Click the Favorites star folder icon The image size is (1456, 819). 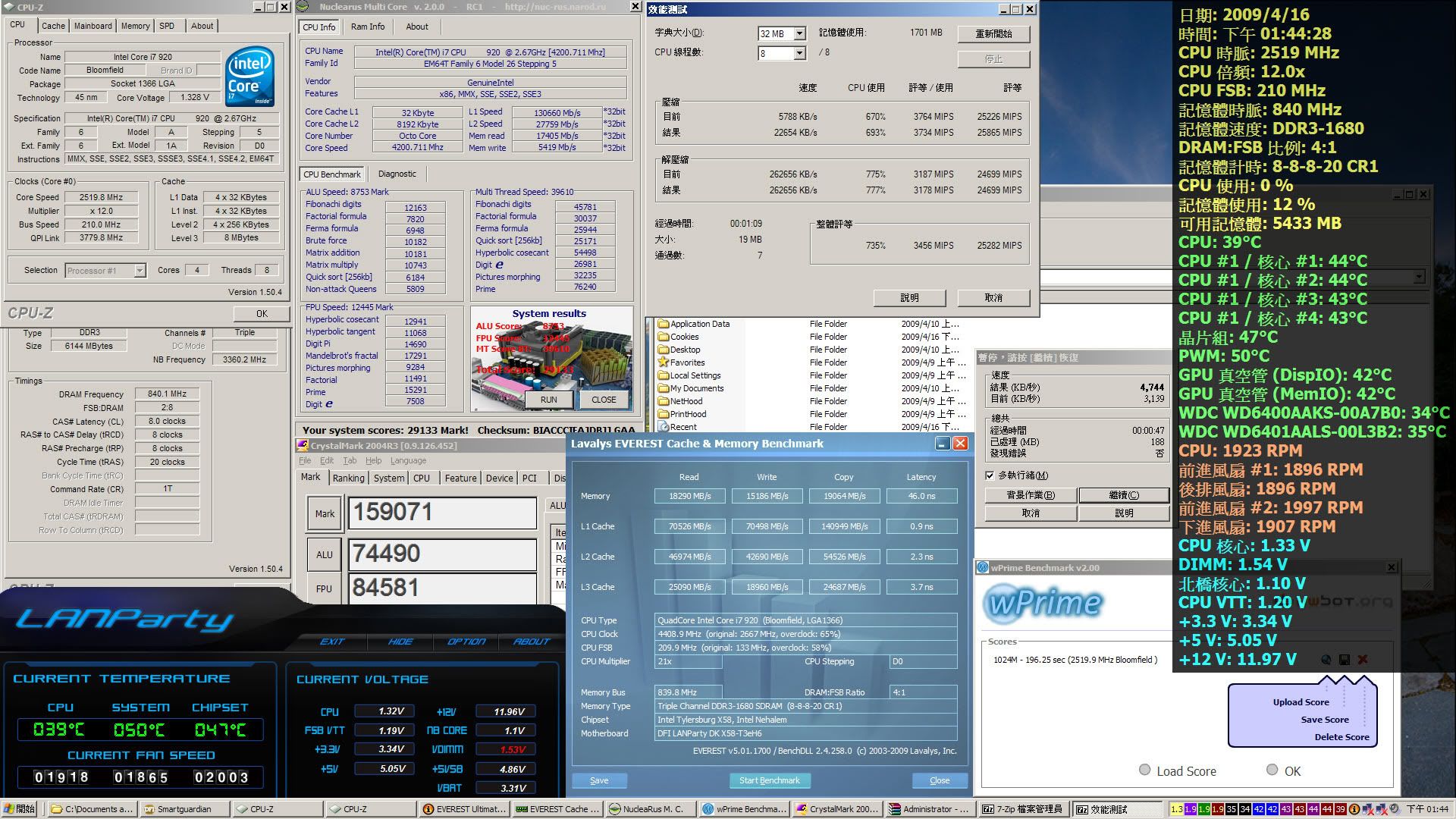[664, 362]
